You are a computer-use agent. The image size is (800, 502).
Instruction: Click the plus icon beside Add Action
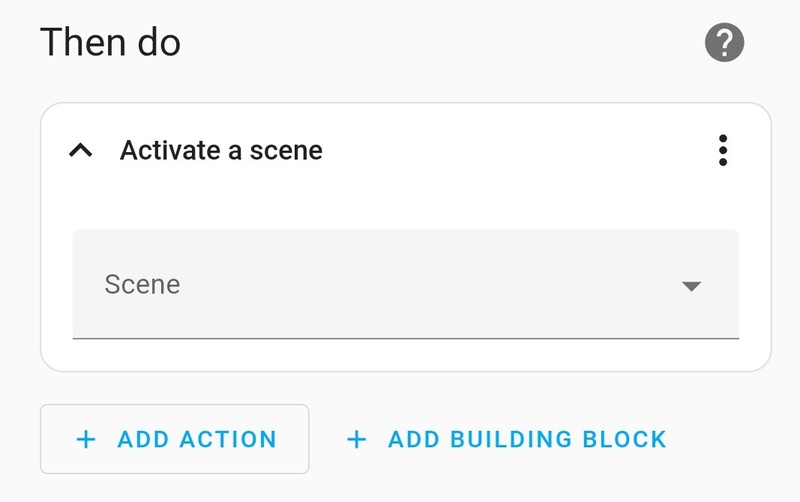[87, 439]
